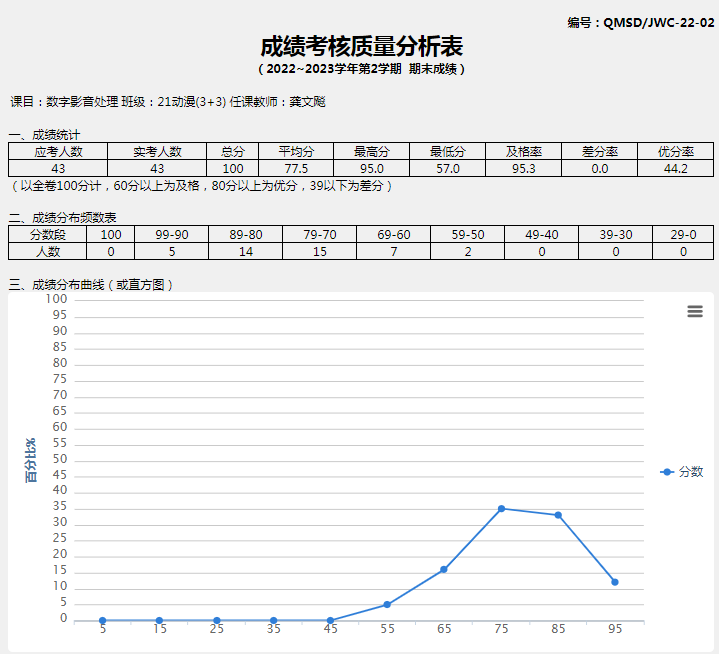This screenshot has width=719, height=654.
Task: Click the data point above x-axis 65
Action: (444, 570)
